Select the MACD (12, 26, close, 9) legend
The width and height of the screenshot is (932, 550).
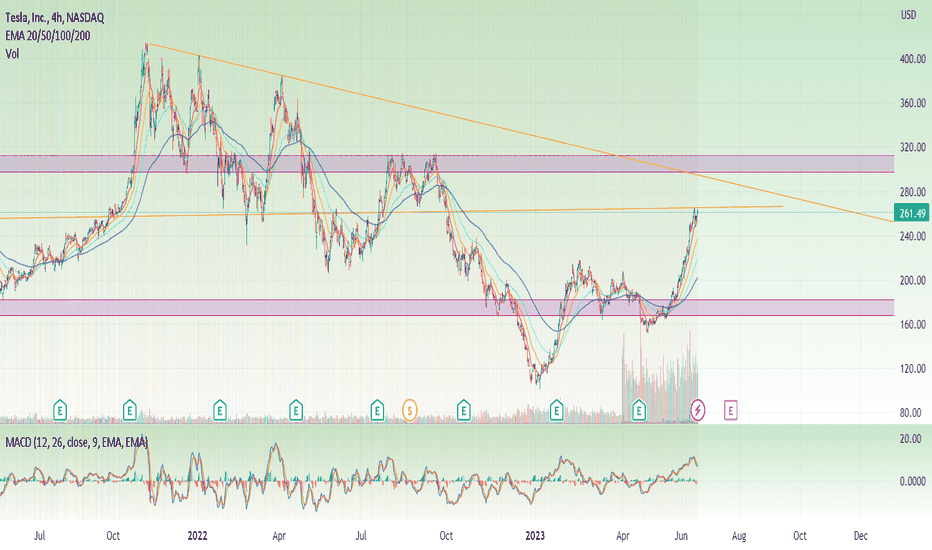point(76,442)
